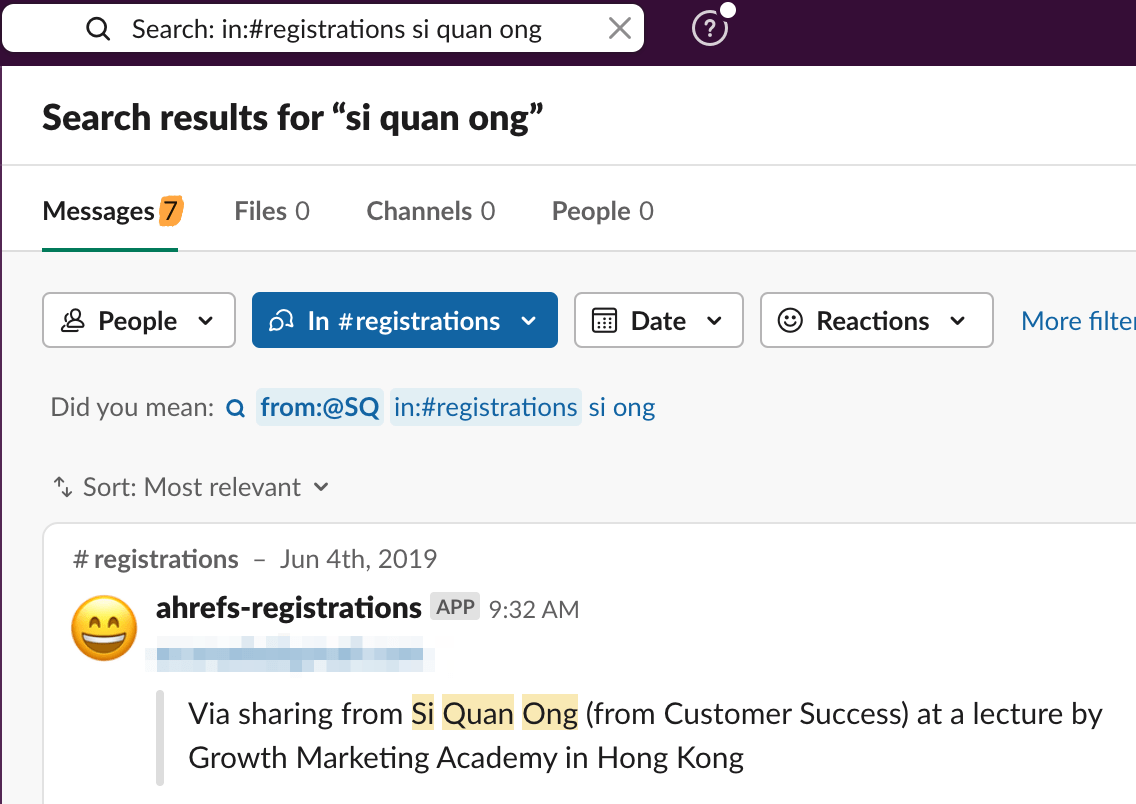Click the grinning emoji avatar

105,628
